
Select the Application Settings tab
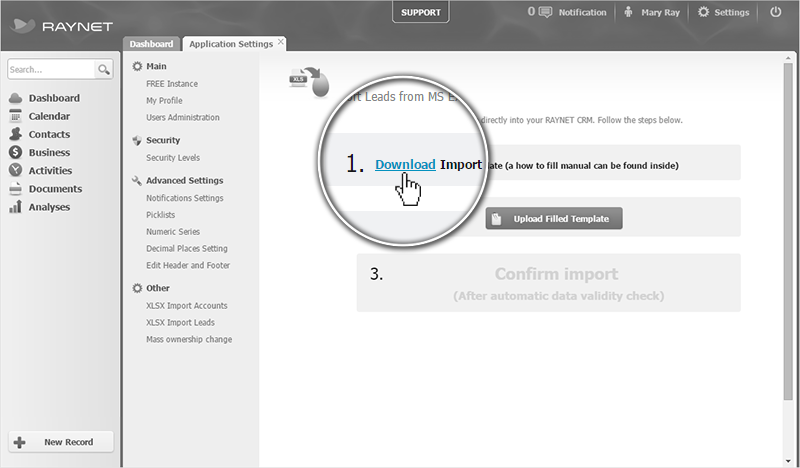click(x=231, y=44)
